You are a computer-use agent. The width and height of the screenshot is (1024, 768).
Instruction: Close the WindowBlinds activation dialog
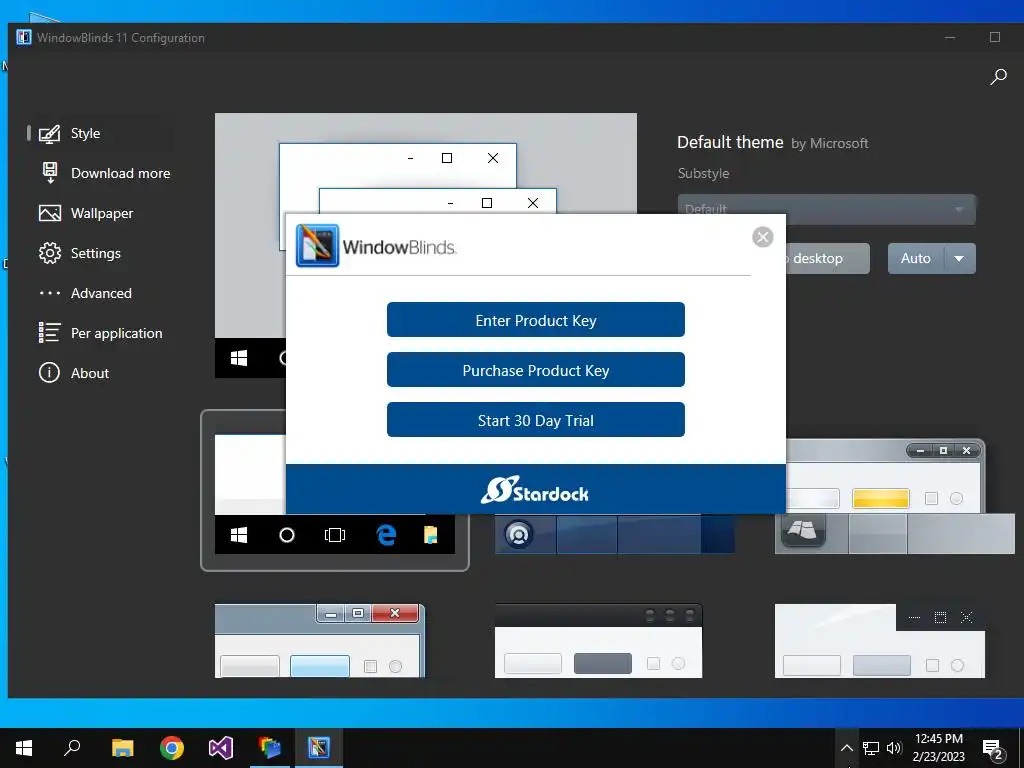763,237
